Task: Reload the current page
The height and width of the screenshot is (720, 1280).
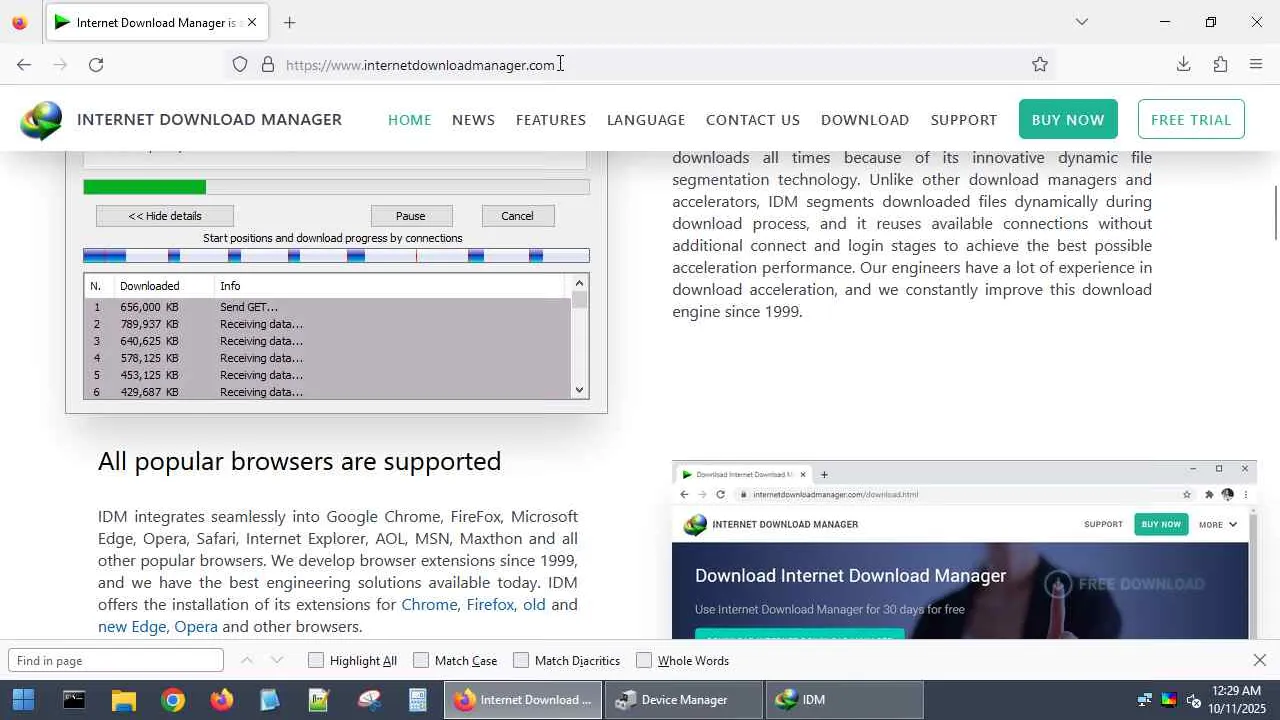Action: 96,64
